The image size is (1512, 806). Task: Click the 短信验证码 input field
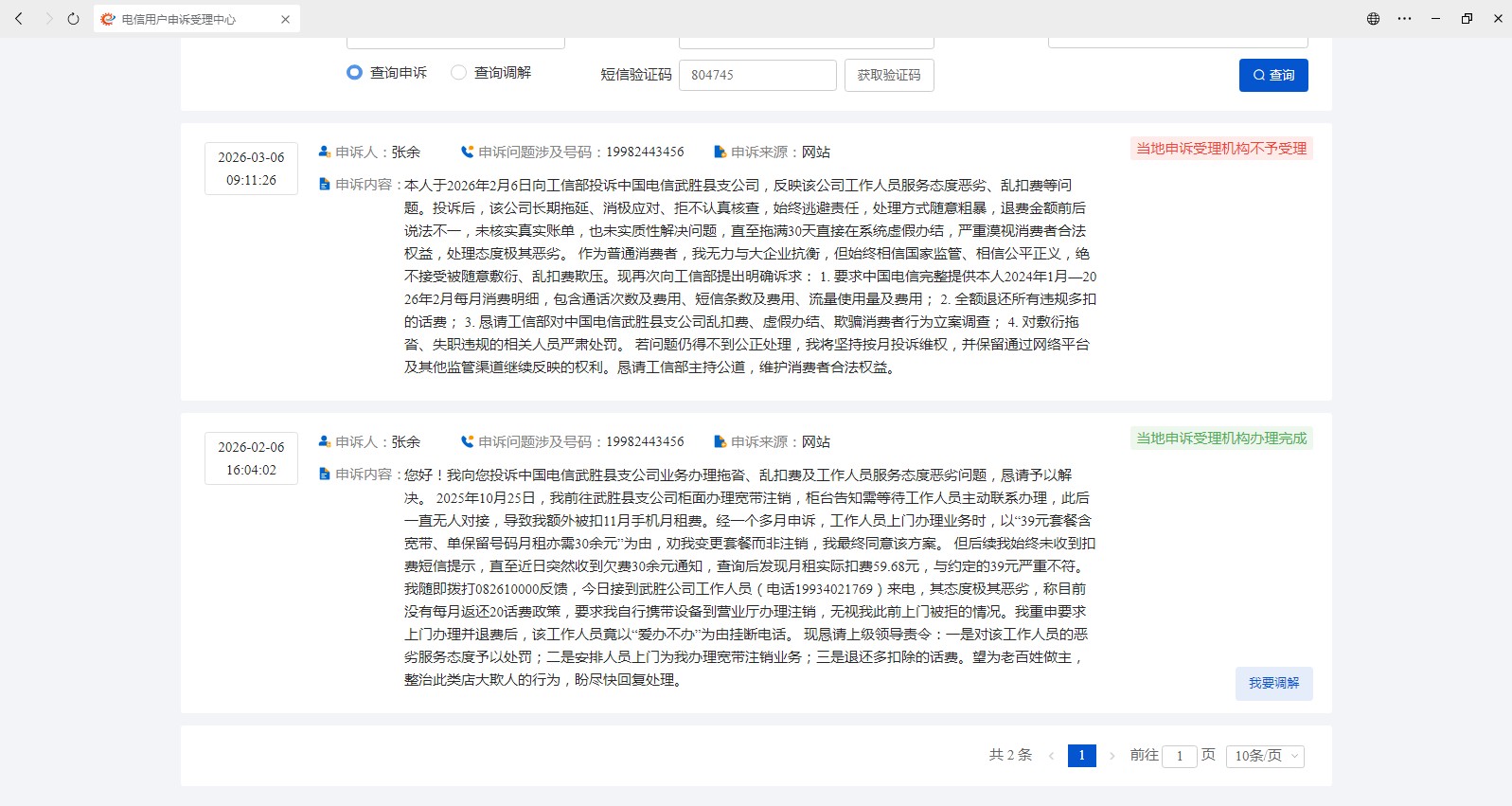pos(757,76)
